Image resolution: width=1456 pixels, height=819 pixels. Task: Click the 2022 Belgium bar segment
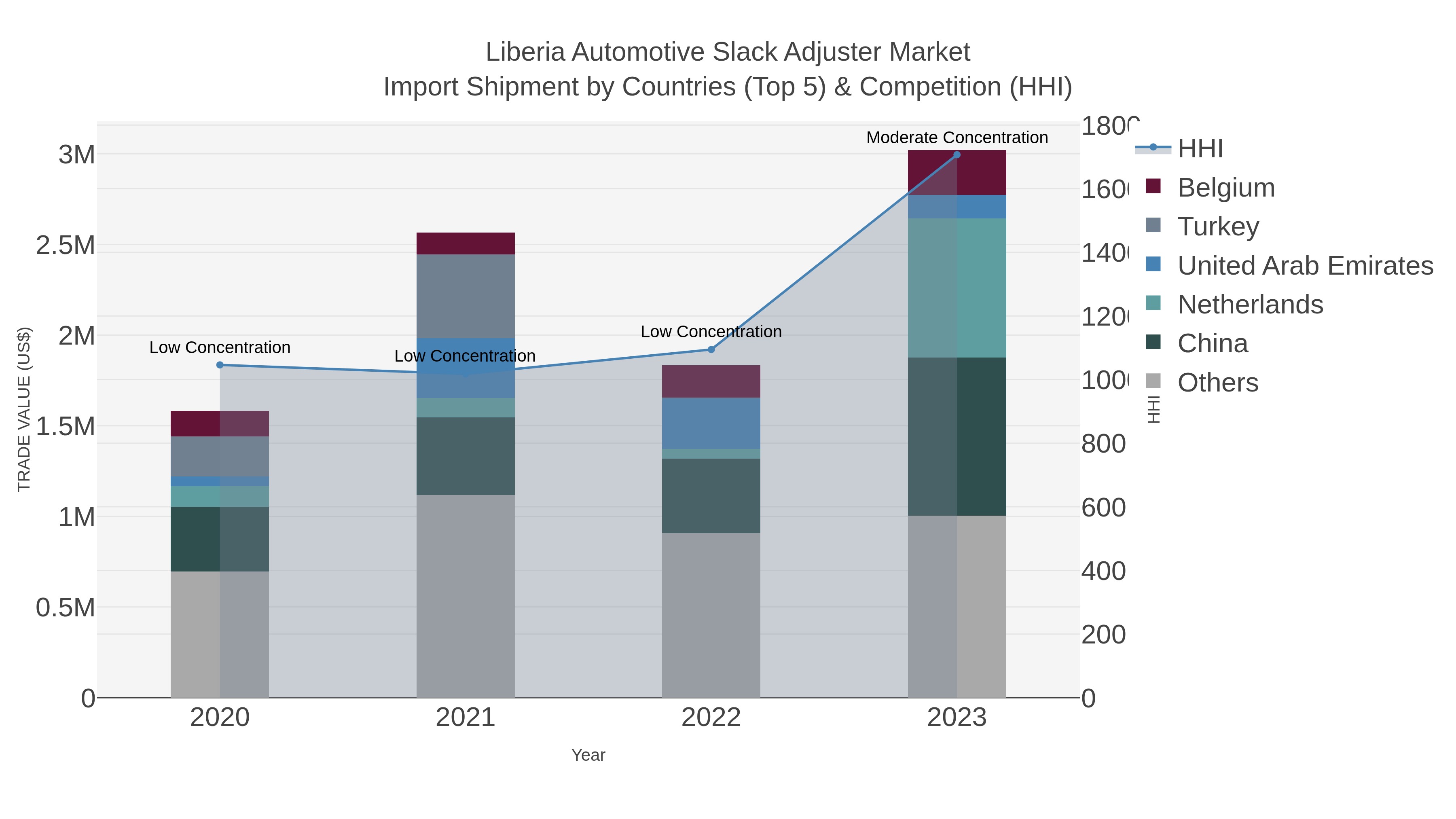point(711,381)
